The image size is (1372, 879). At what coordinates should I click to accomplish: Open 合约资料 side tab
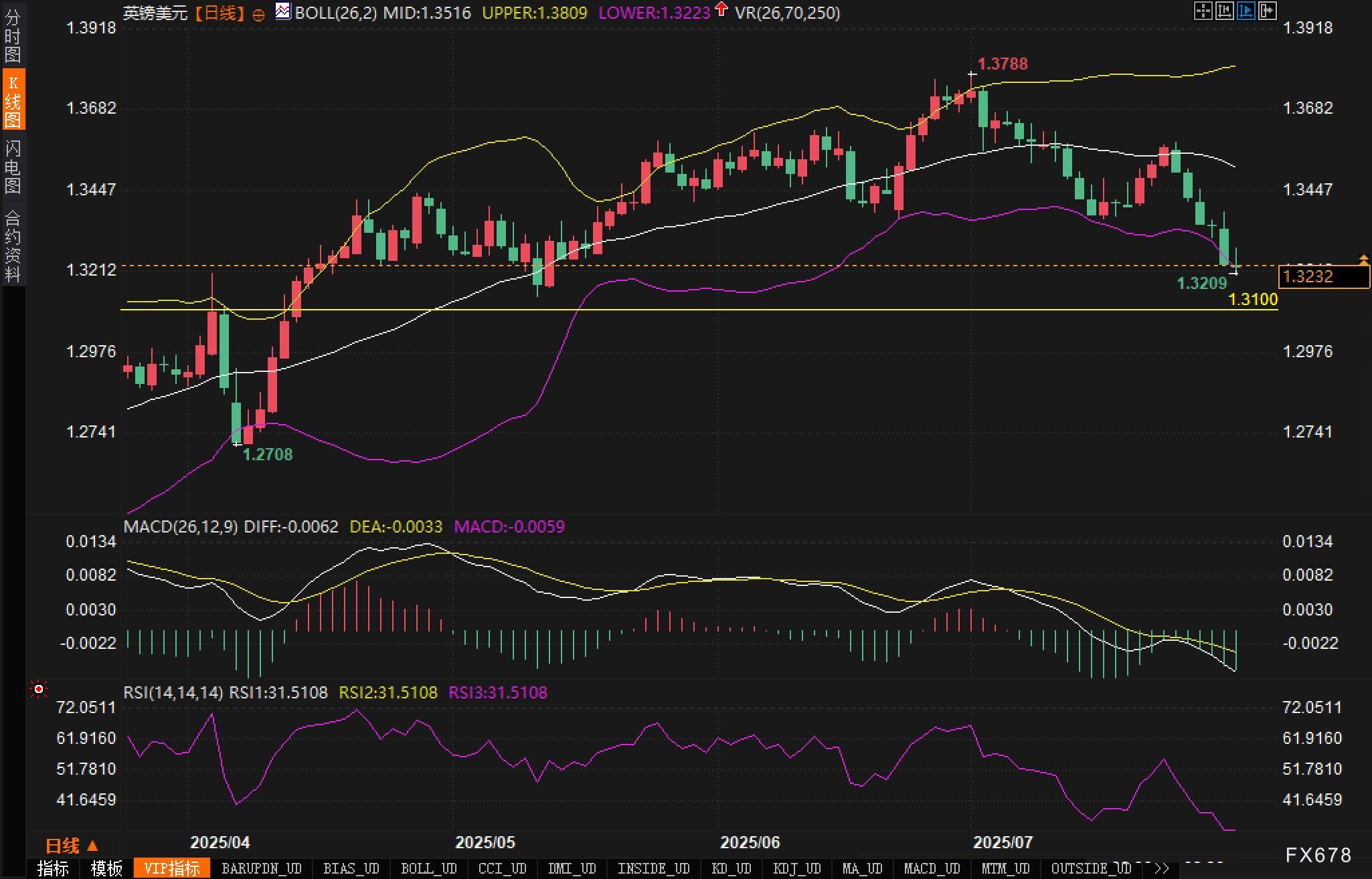coord(13,245)
